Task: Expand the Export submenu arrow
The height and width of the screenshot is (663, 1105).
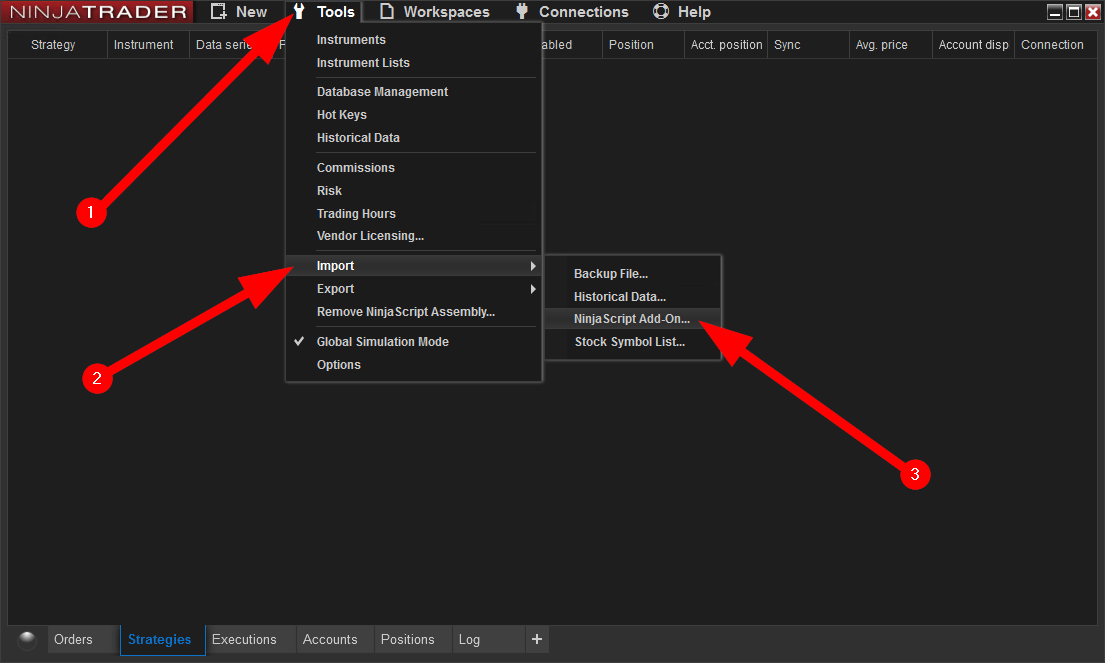Action: [x=533, y=289]
